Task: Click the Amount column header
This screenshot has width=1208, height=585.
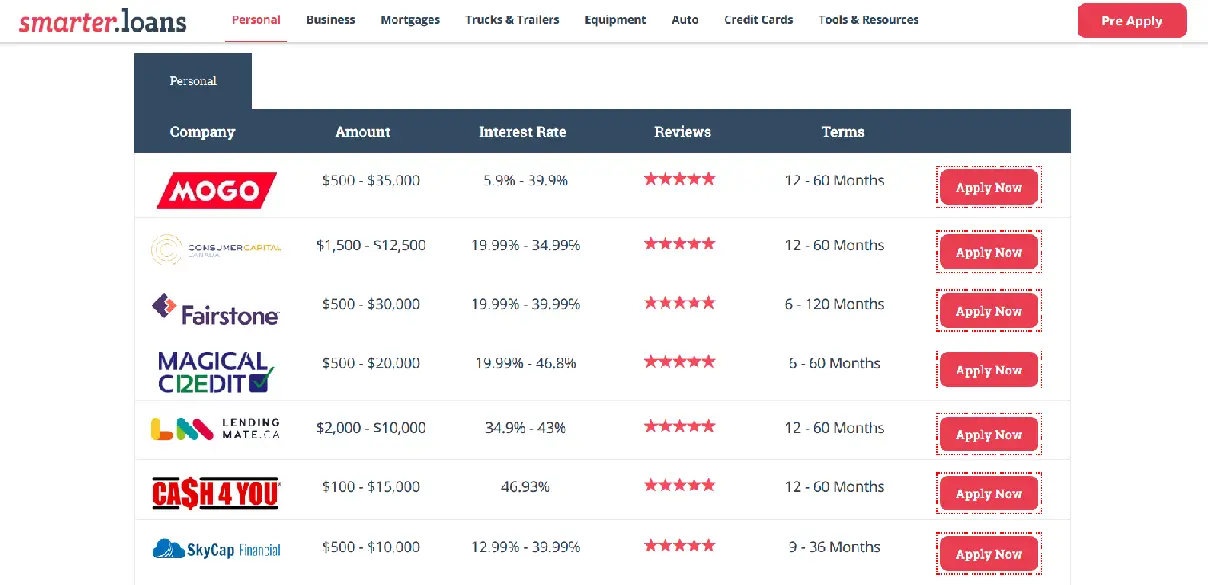Action: pyautogui.click(x=363, y=132)
